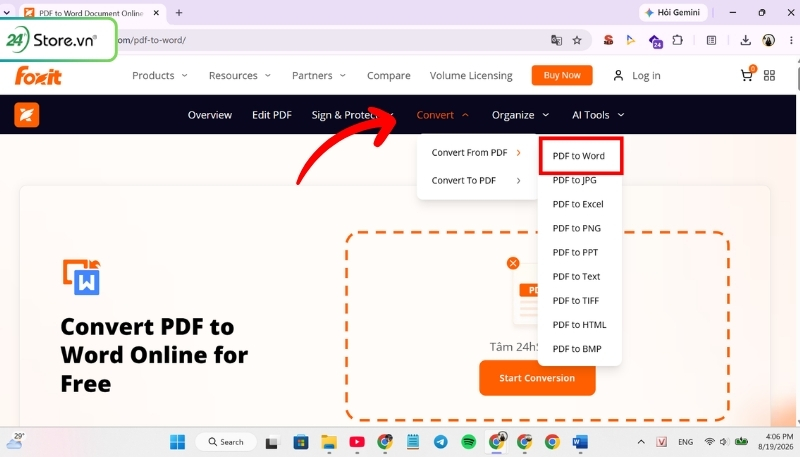Click the purple extension with 24 badge
This screenshot has width=800, height=457.
[655, 41]
